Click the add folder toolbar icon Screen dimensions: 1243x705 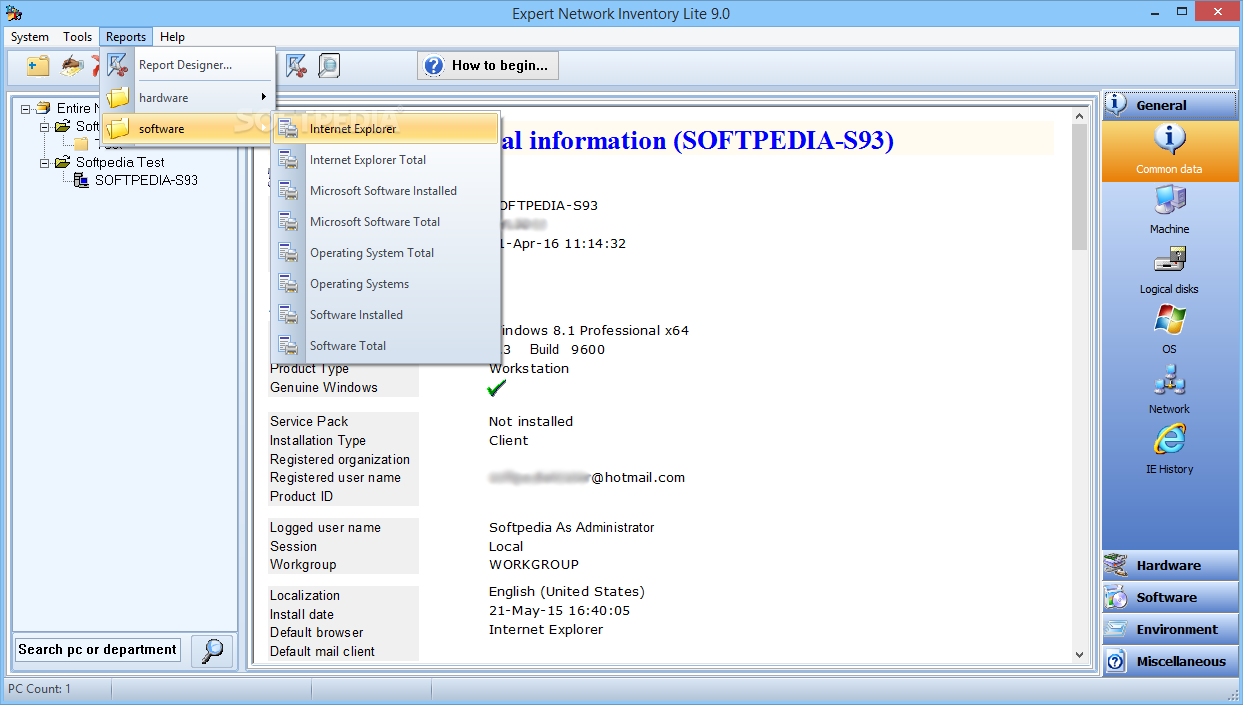[x=38, y=66]
